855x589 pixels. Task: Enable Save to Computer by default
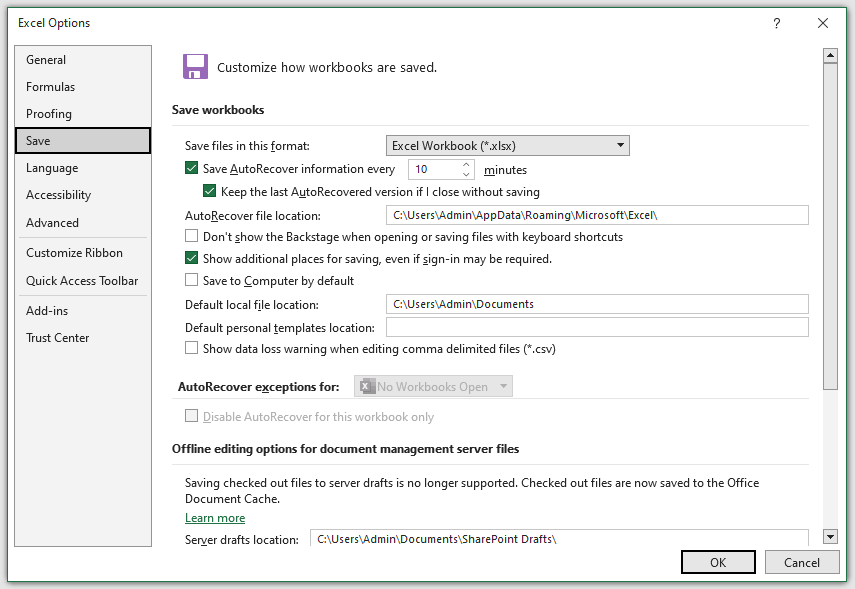tap(190, 281)
